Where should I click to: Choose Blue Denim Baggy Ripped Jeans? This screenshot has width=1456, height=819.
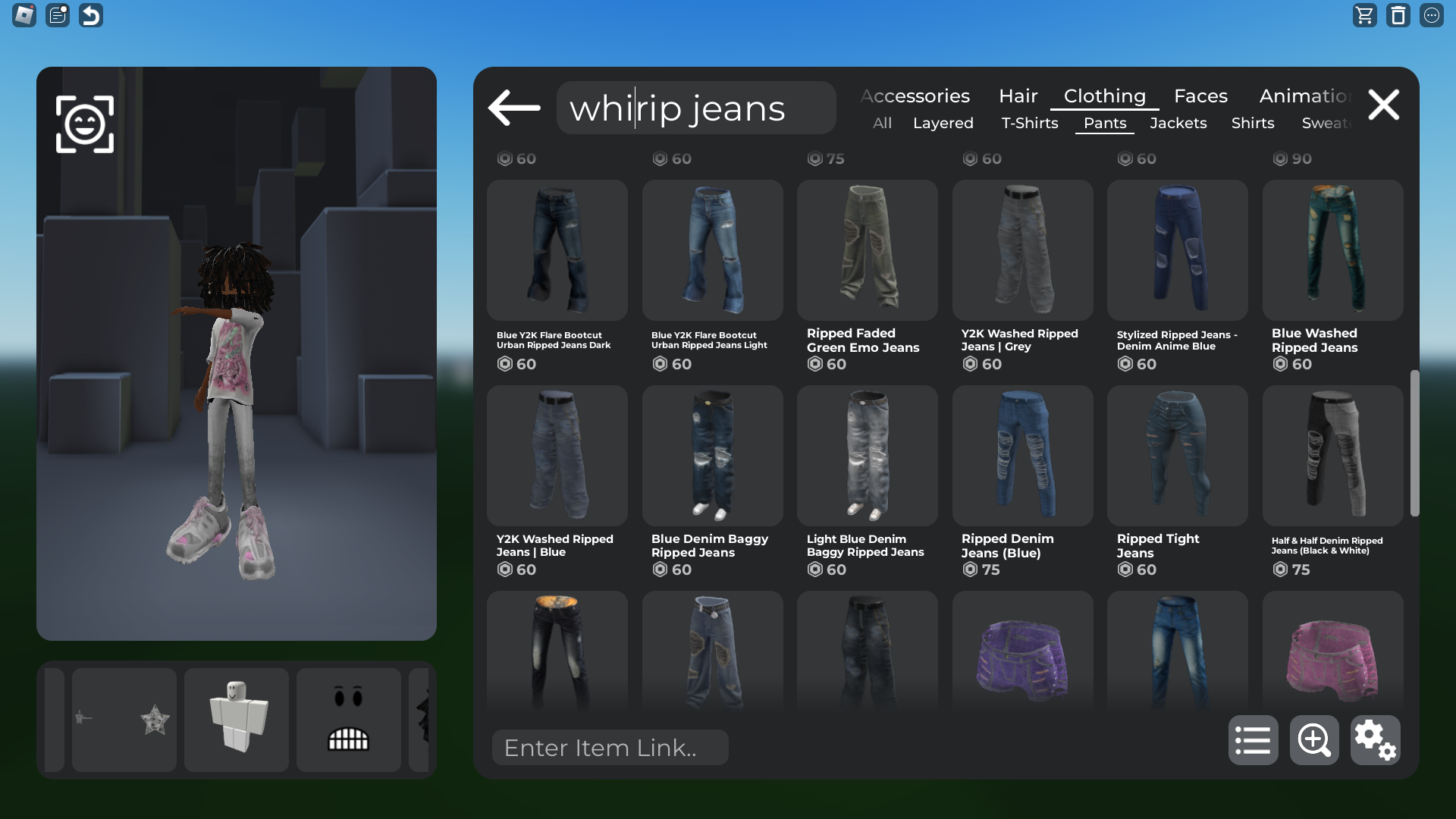point(712,456)
